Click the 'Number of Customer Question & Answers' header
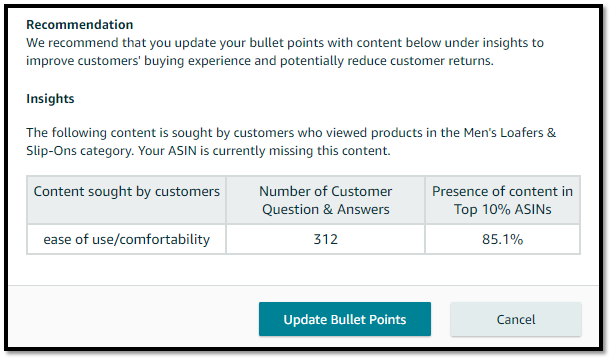The image size is (612, 360). [326, 200]
